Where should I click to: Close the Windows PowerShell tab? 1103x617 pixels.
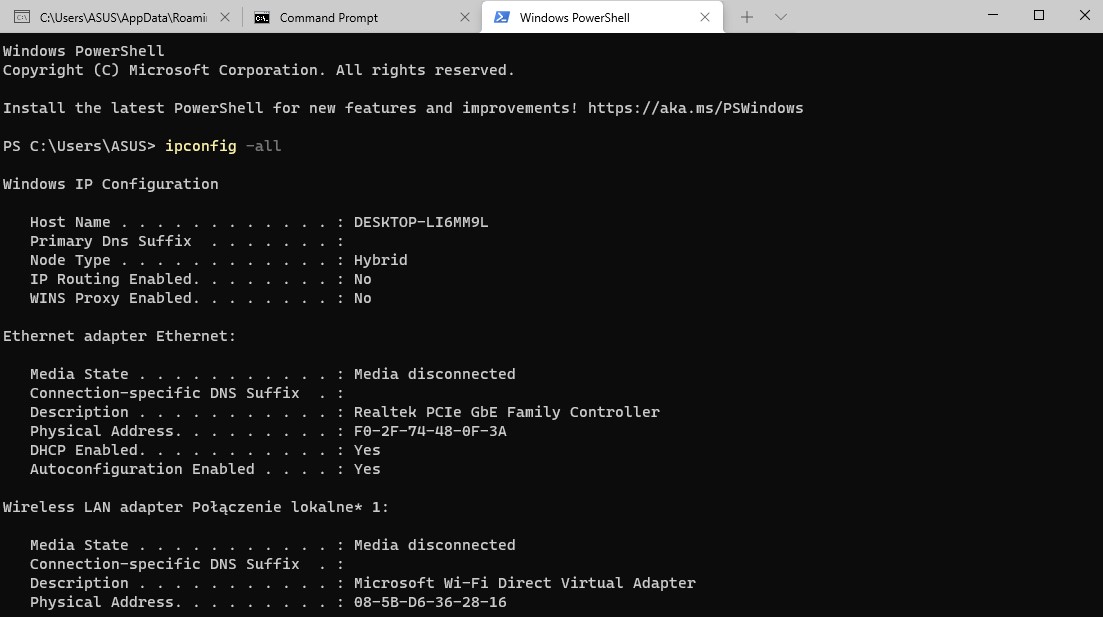tap(705, 17)
